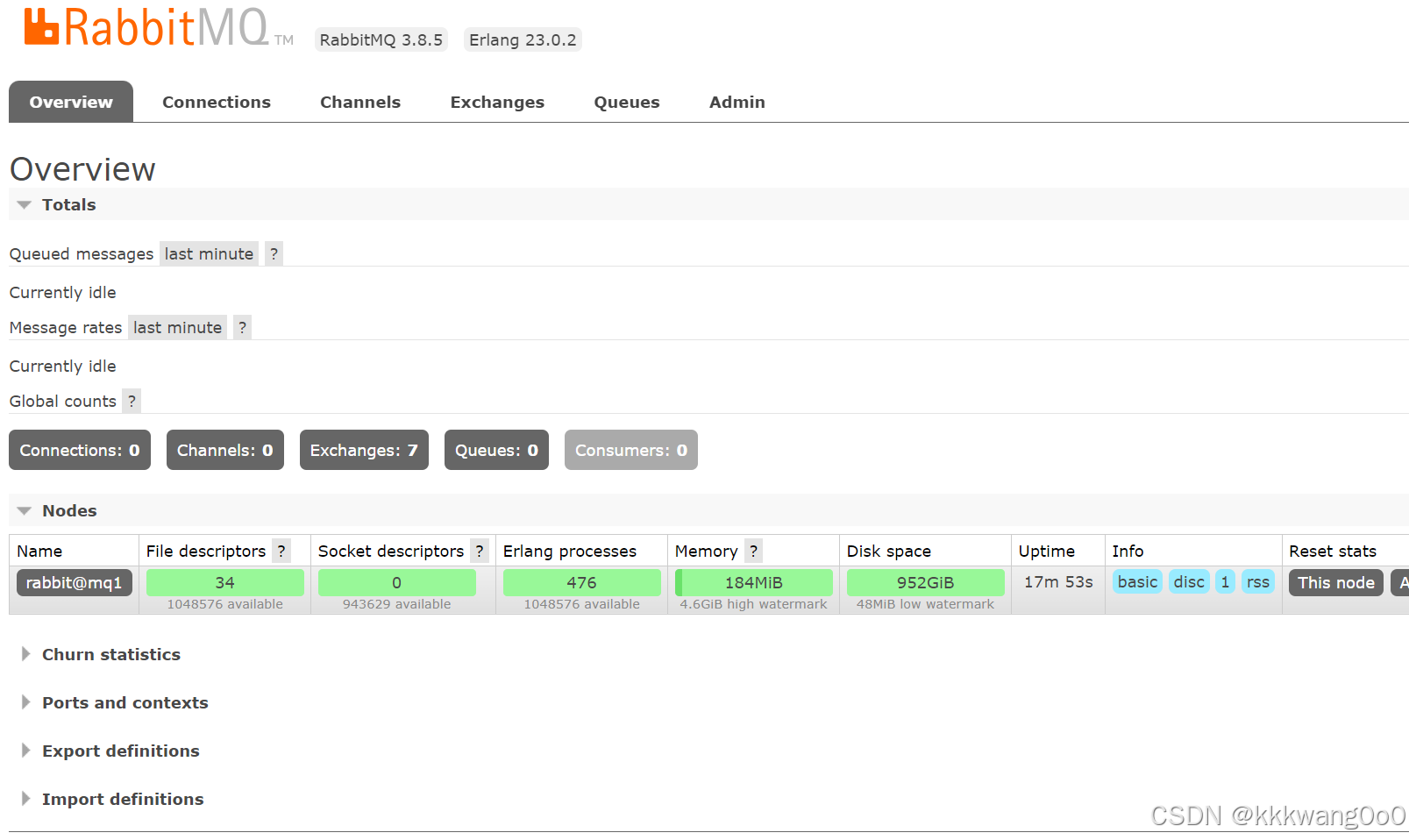Click the 48MiB low watermark text
Screen dimensions: 1409x840
(925, 604)
